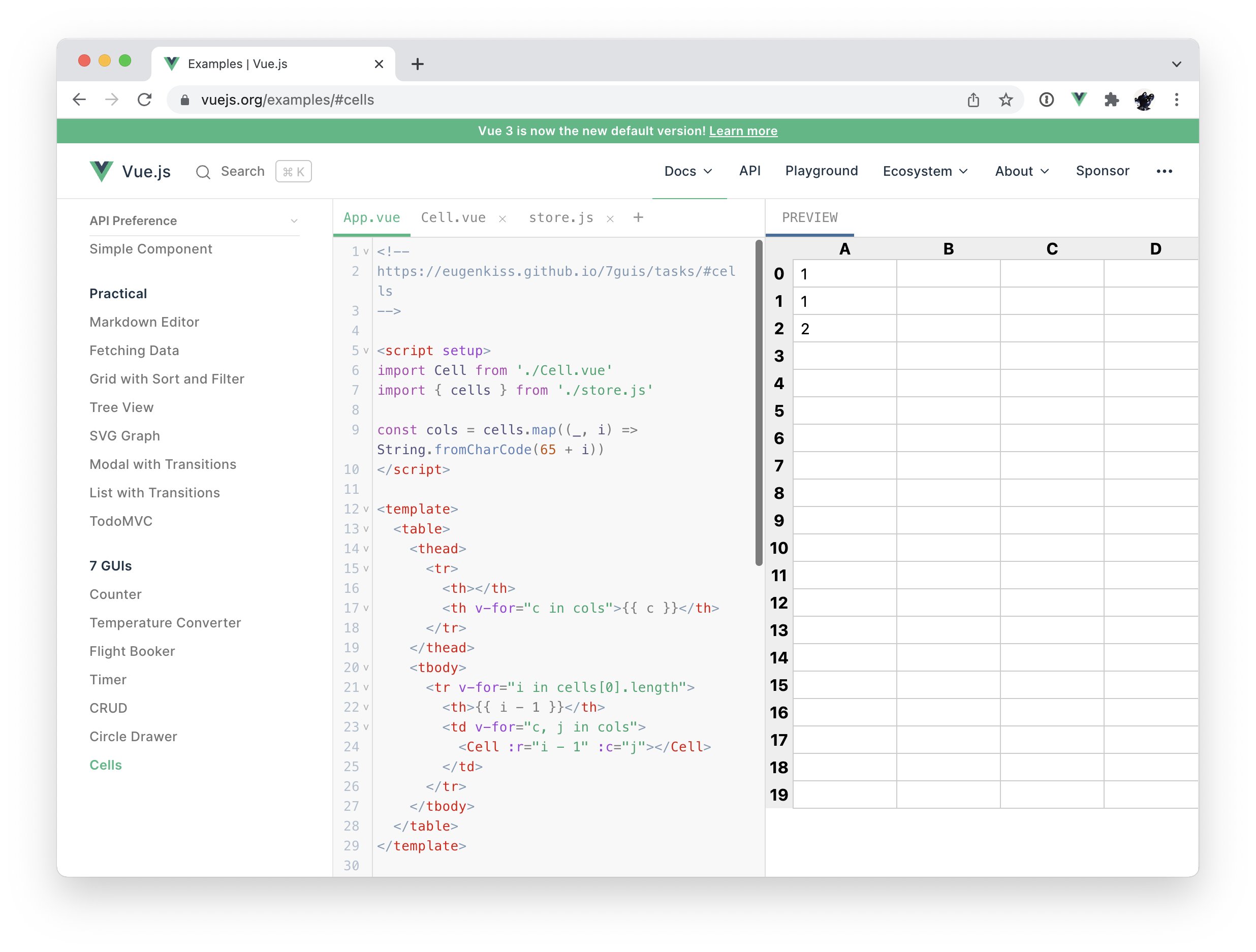This screenshot has width=1256, height=952.
Task: Open the extra navigation three-dot menu
Action: [x=1164, y=171]
